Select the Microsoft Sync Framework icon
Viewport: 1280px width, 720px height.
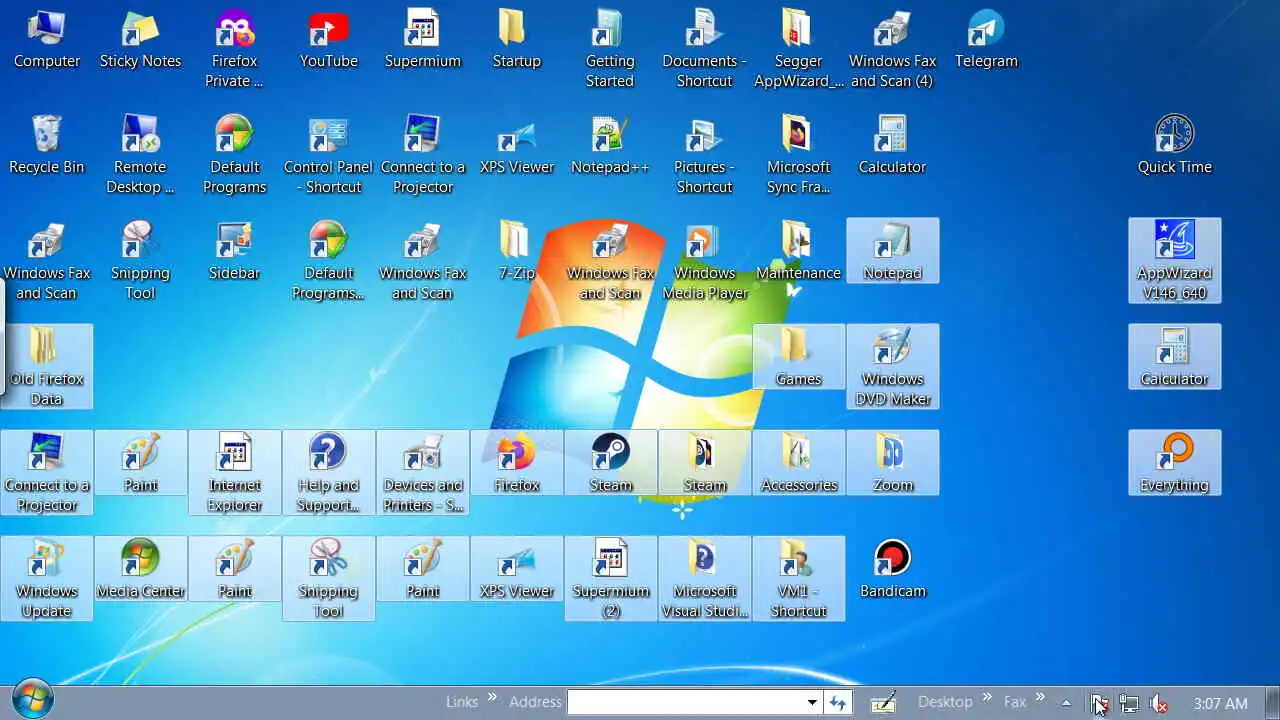tap(799, 156)
